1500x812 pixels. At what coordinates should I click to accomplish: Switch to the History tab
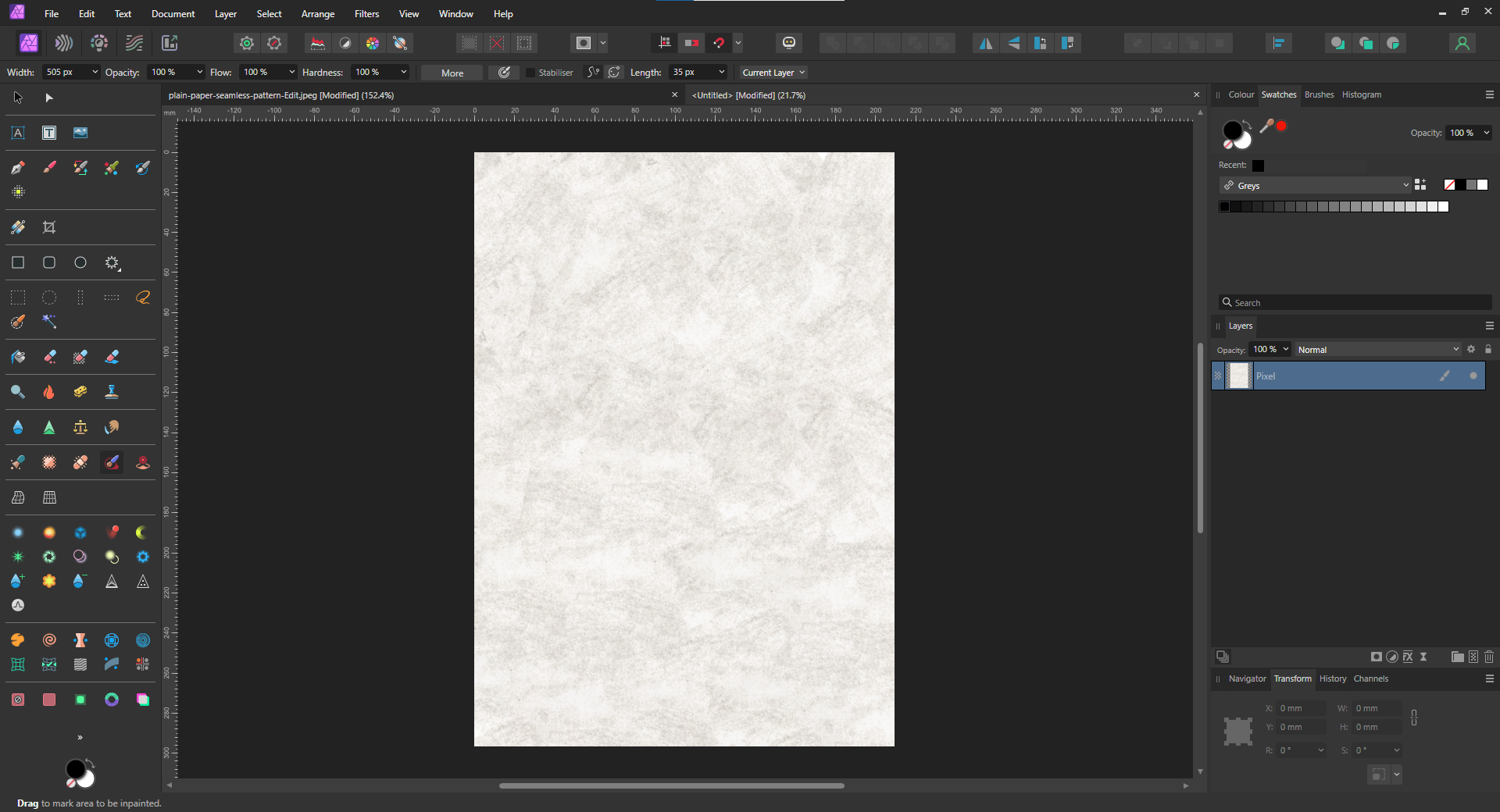pyautogui.click(x=1332, y=678)
